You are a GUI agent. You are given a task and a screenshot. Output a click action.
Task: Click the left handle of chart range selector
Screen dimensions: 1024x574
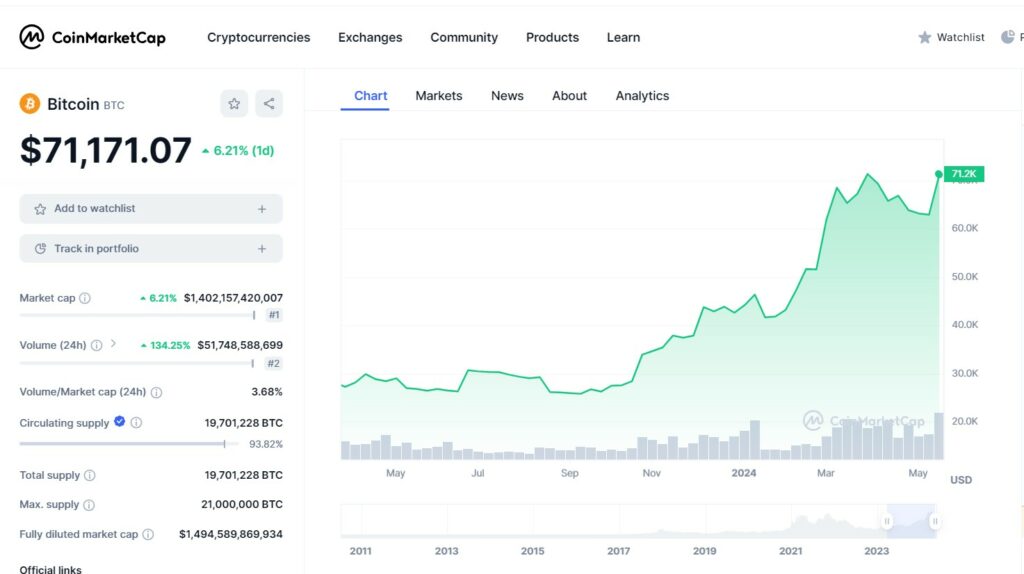[887, 521]
